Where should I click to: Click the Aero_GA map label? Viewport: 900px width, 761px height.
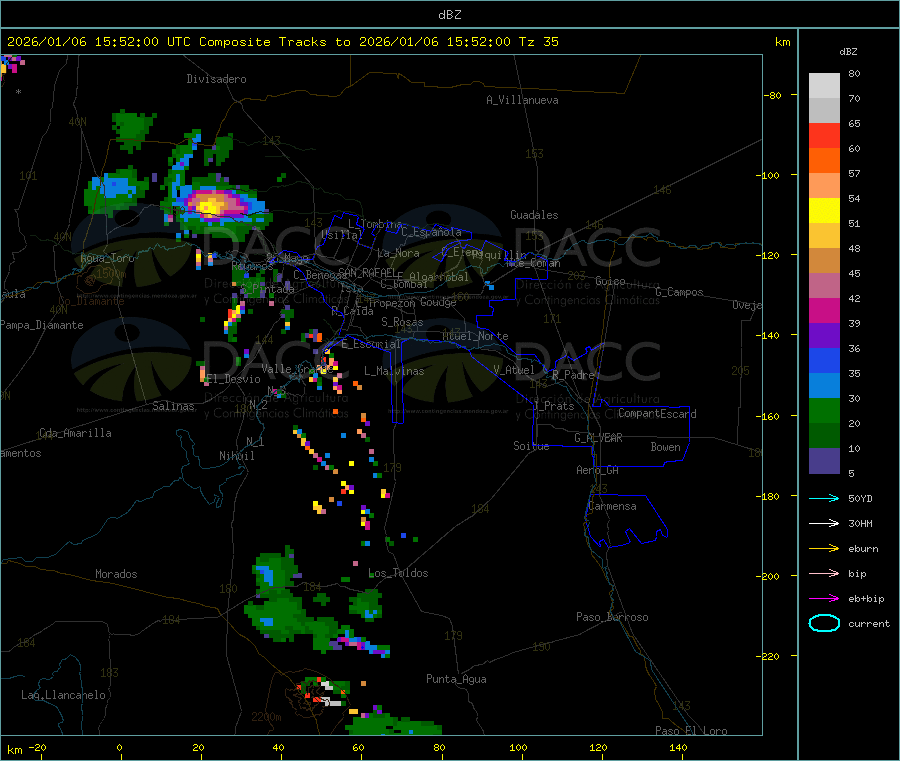[598, 470]
